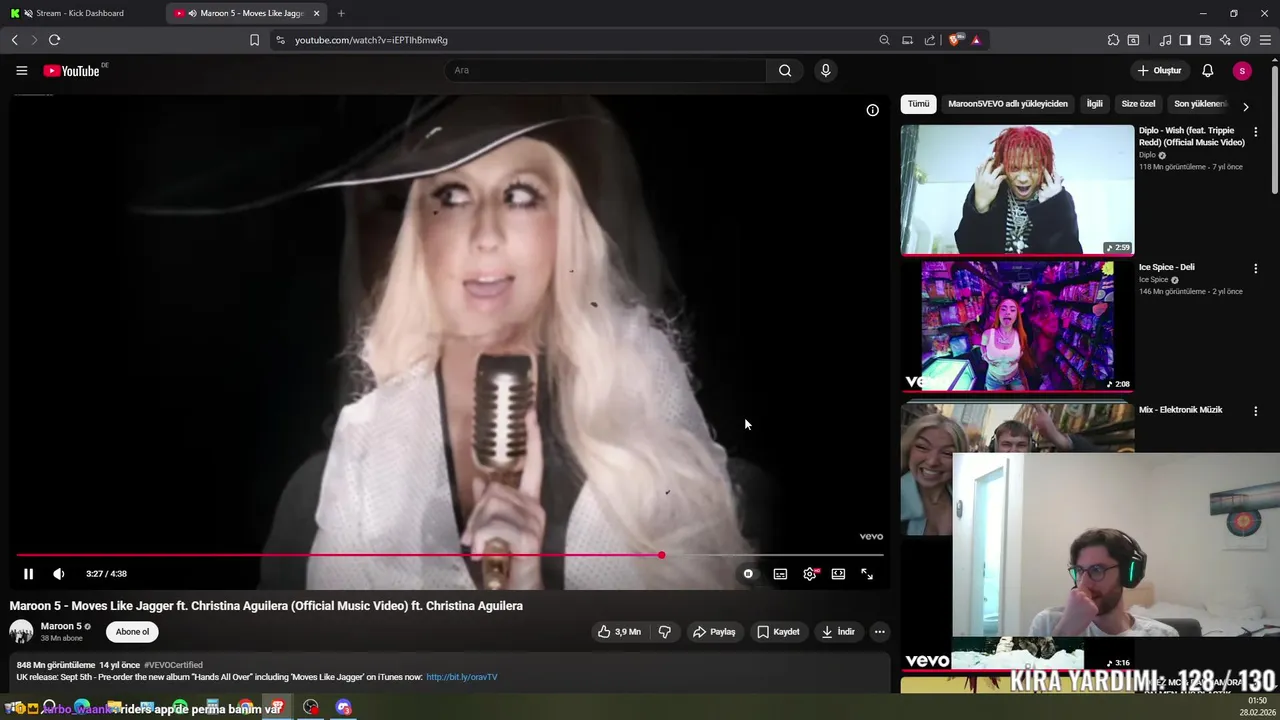Click the address bar URL

click(x=371, y=40)
